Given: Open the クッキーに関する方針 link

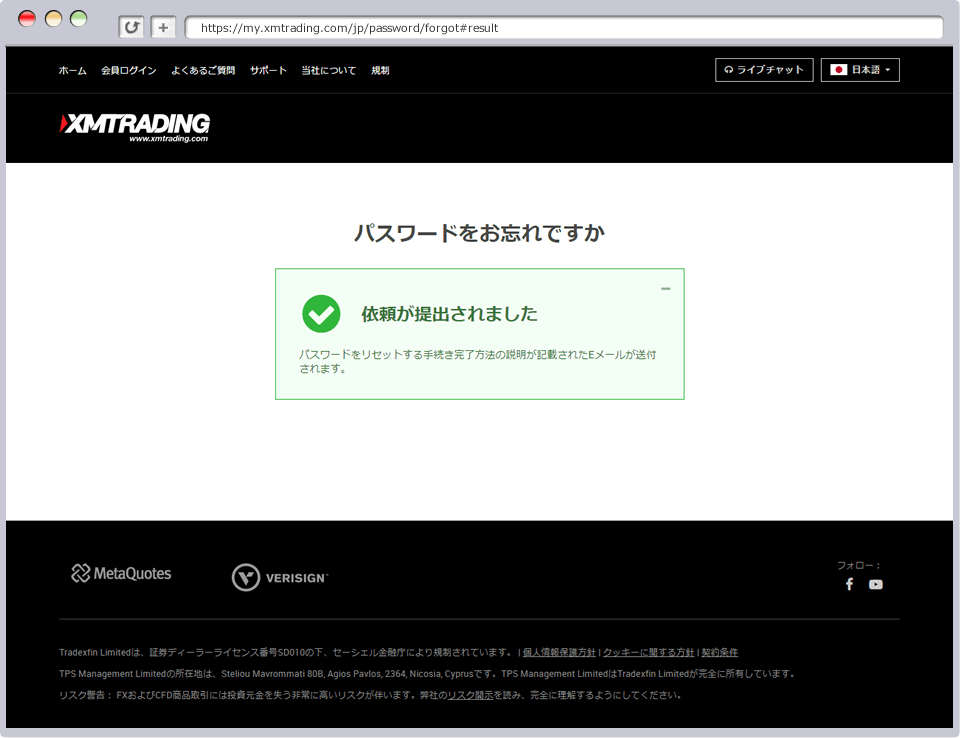Looking at the screenshot, I should [648, 652].
